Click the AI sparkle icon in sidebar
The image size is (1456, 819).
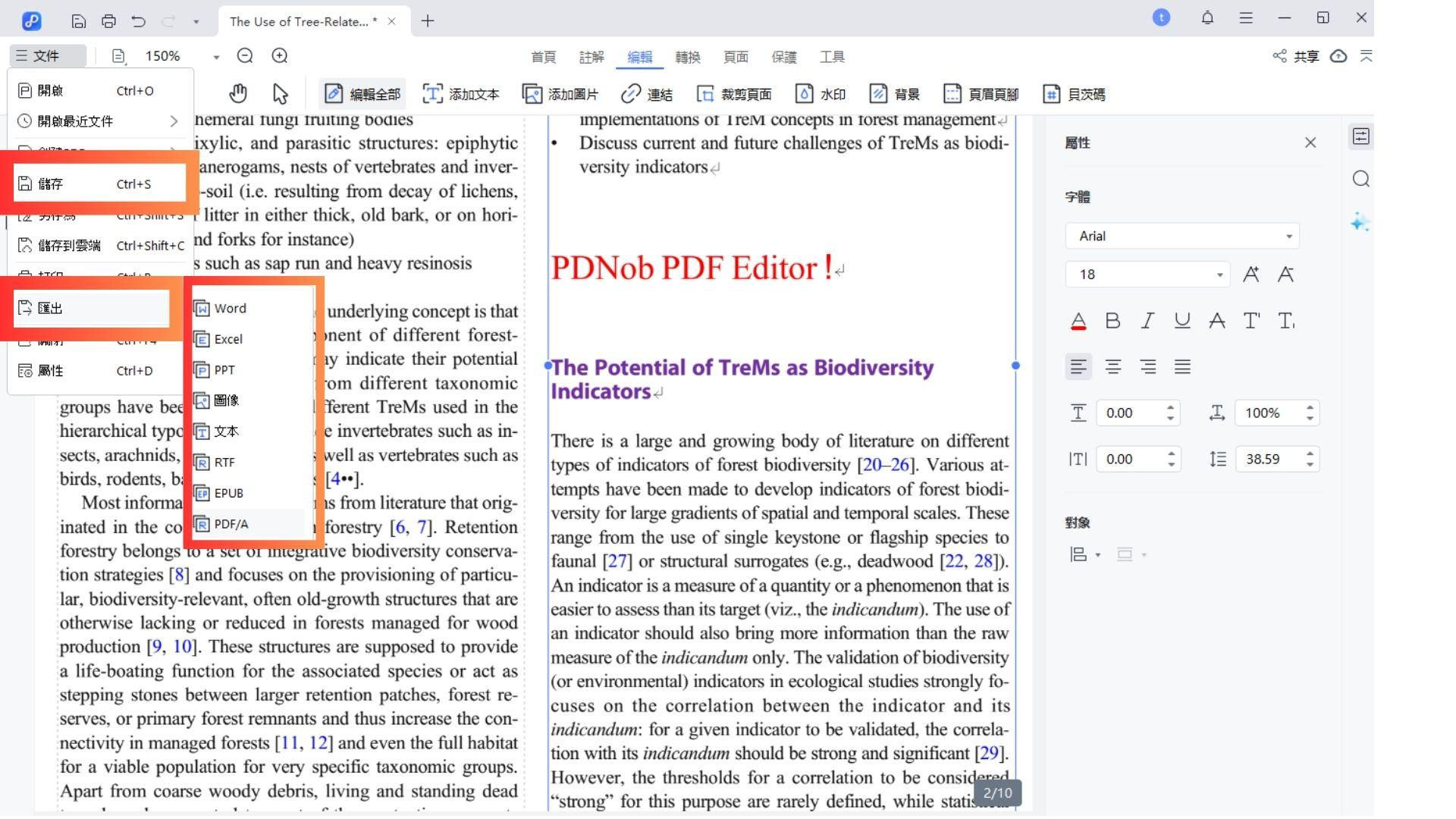pyautogui.click(x=1360, y=222)
